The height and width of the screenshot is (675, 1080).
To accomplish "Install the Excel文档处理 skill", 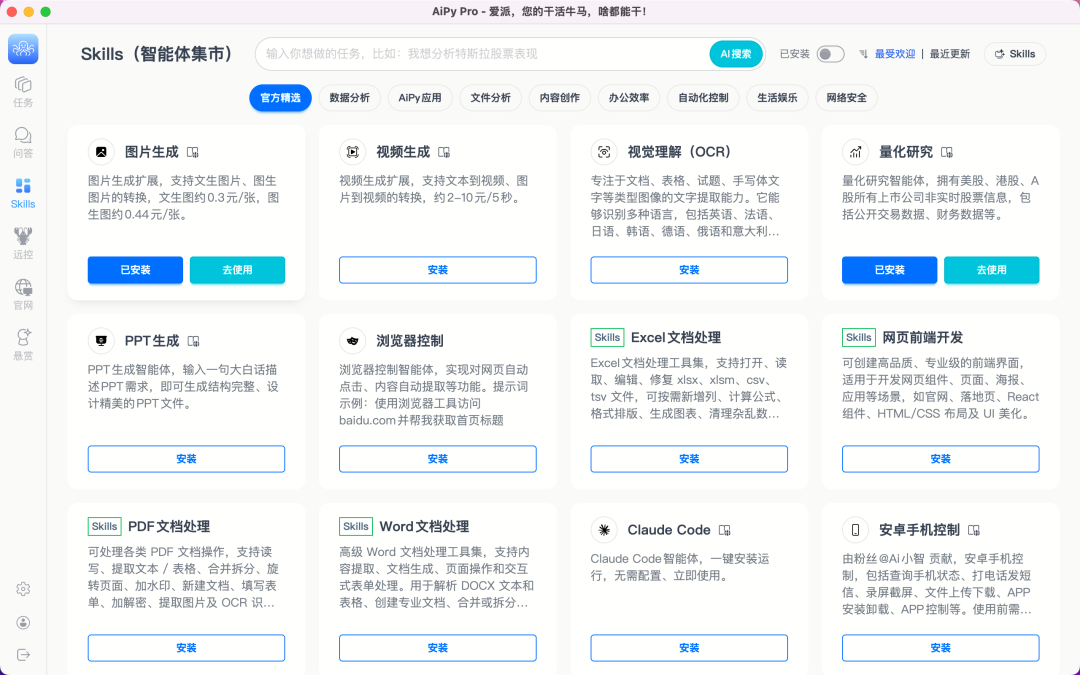I will (x=688, y=459).
